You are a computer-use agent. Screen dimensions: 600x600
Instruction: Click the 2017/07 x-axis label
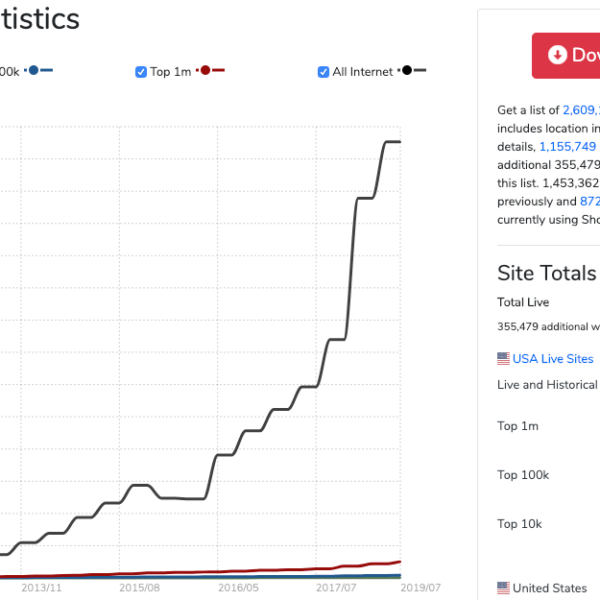[x=336, y=588]
